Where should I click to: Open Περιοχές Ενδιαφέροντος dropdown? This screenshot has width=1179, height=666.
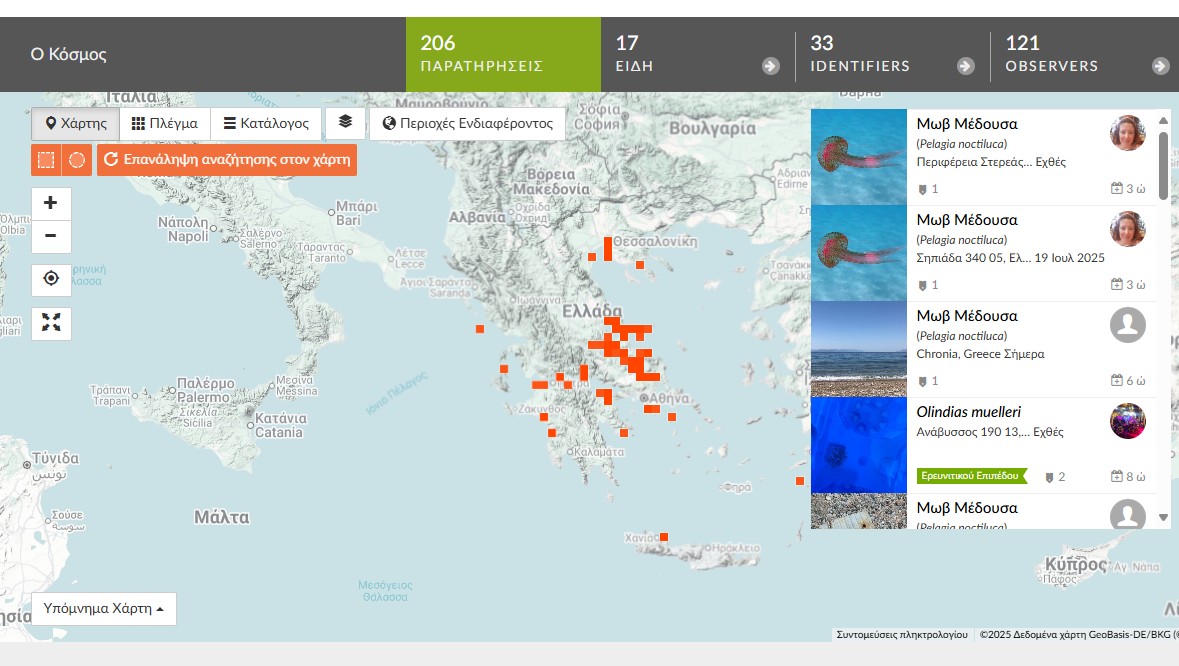467,123
